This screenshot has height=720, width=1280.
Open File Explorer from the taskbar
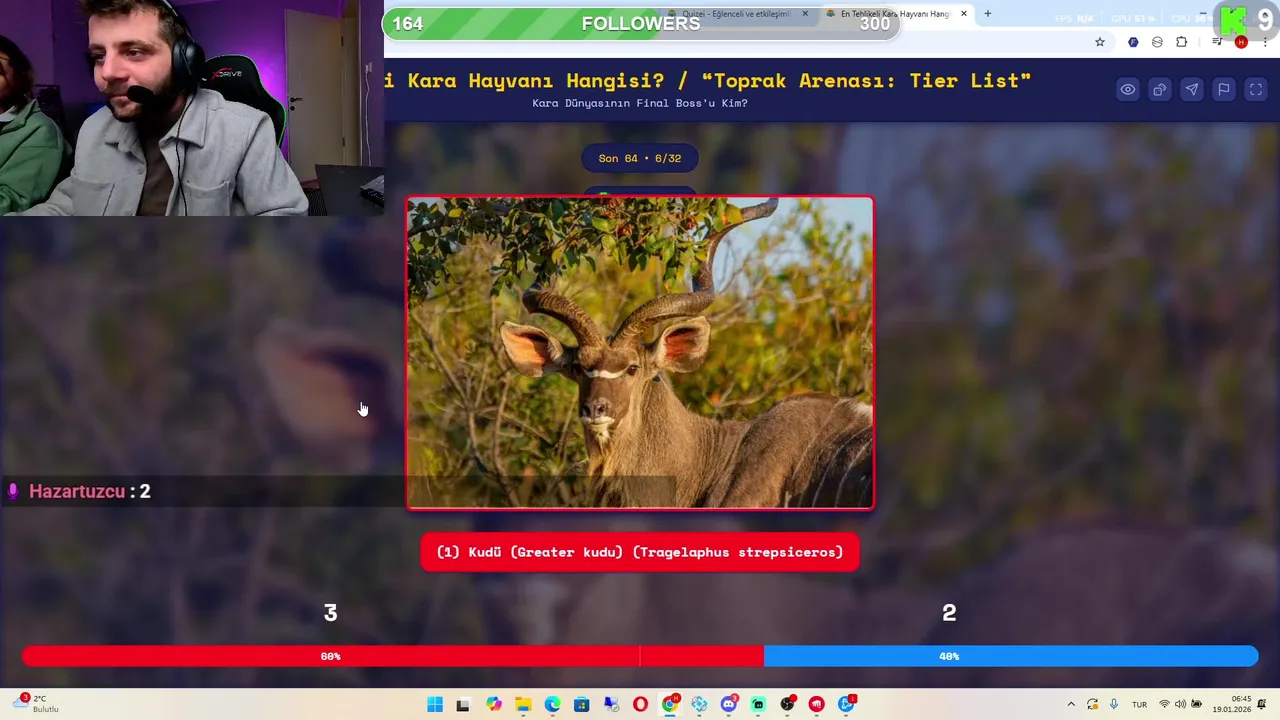pyautogui.click(x=523, y=705)
